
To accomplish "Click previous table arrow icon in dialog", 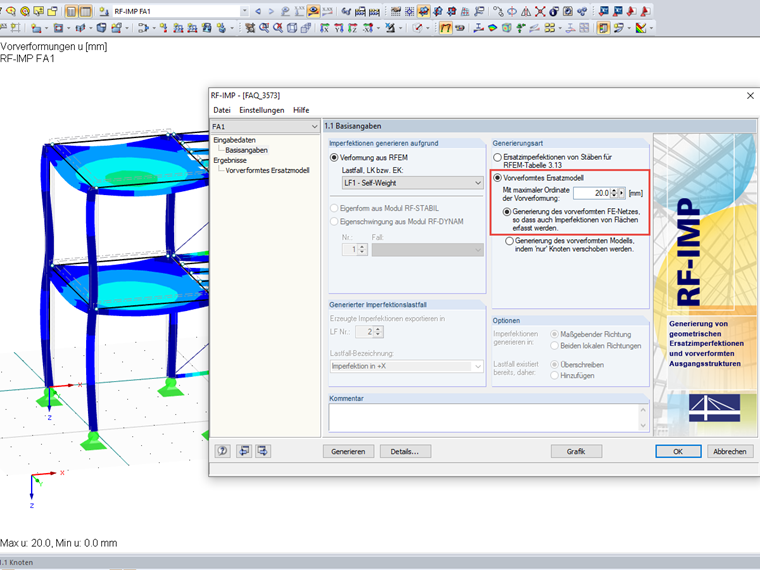I will 244,451.
